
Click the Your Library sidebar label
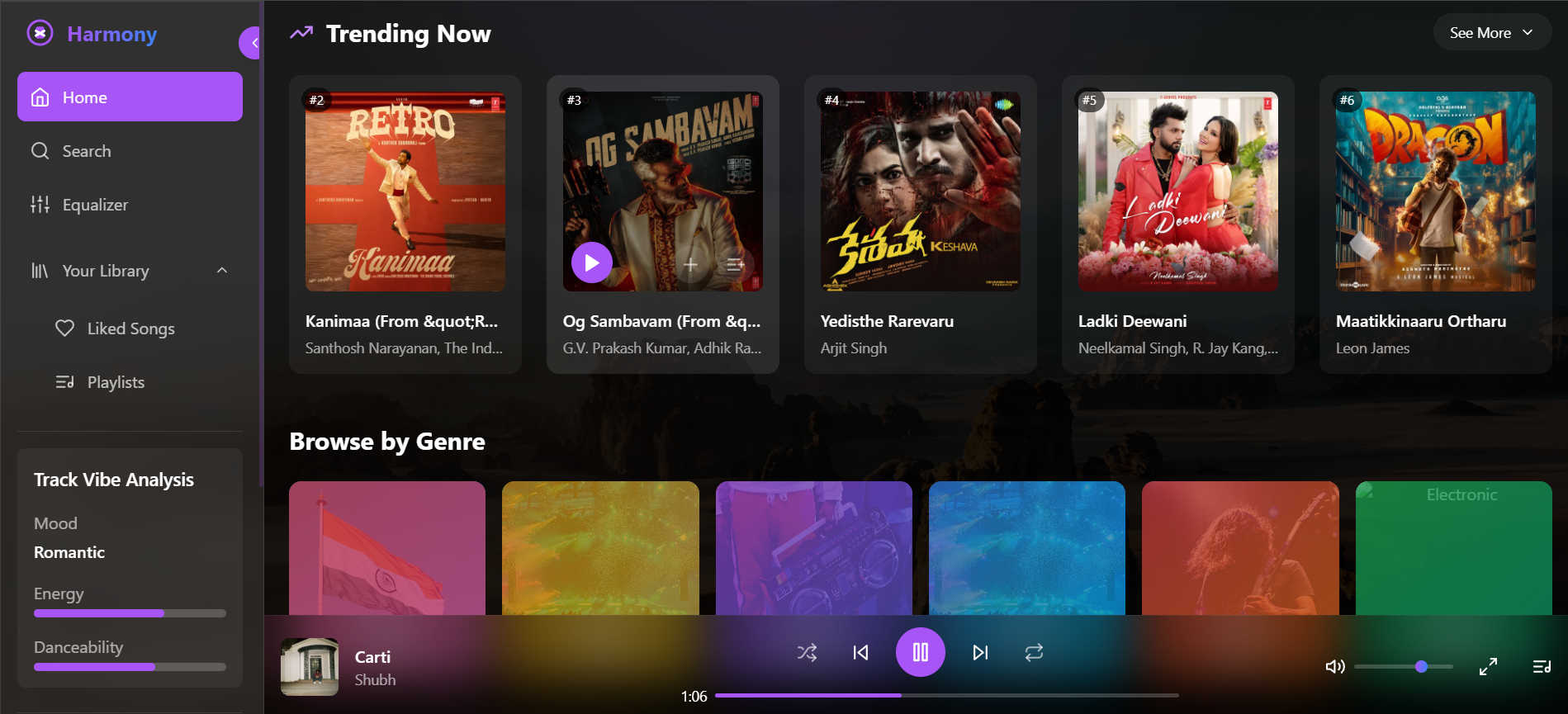106,271
